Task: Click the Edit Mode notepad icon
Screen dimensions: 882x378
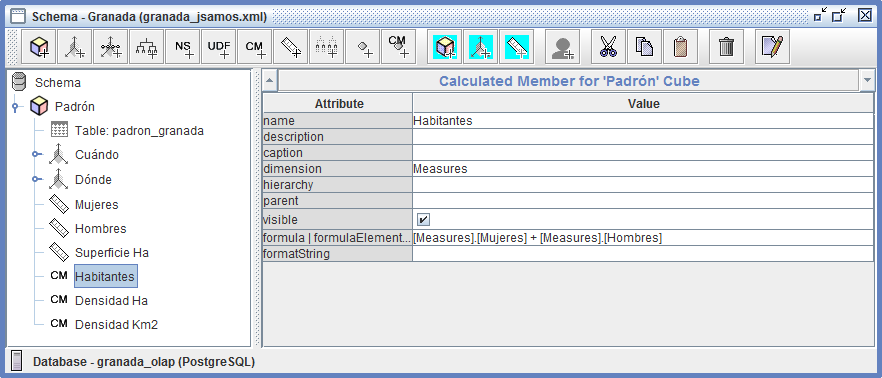Action: click(773, 46)
